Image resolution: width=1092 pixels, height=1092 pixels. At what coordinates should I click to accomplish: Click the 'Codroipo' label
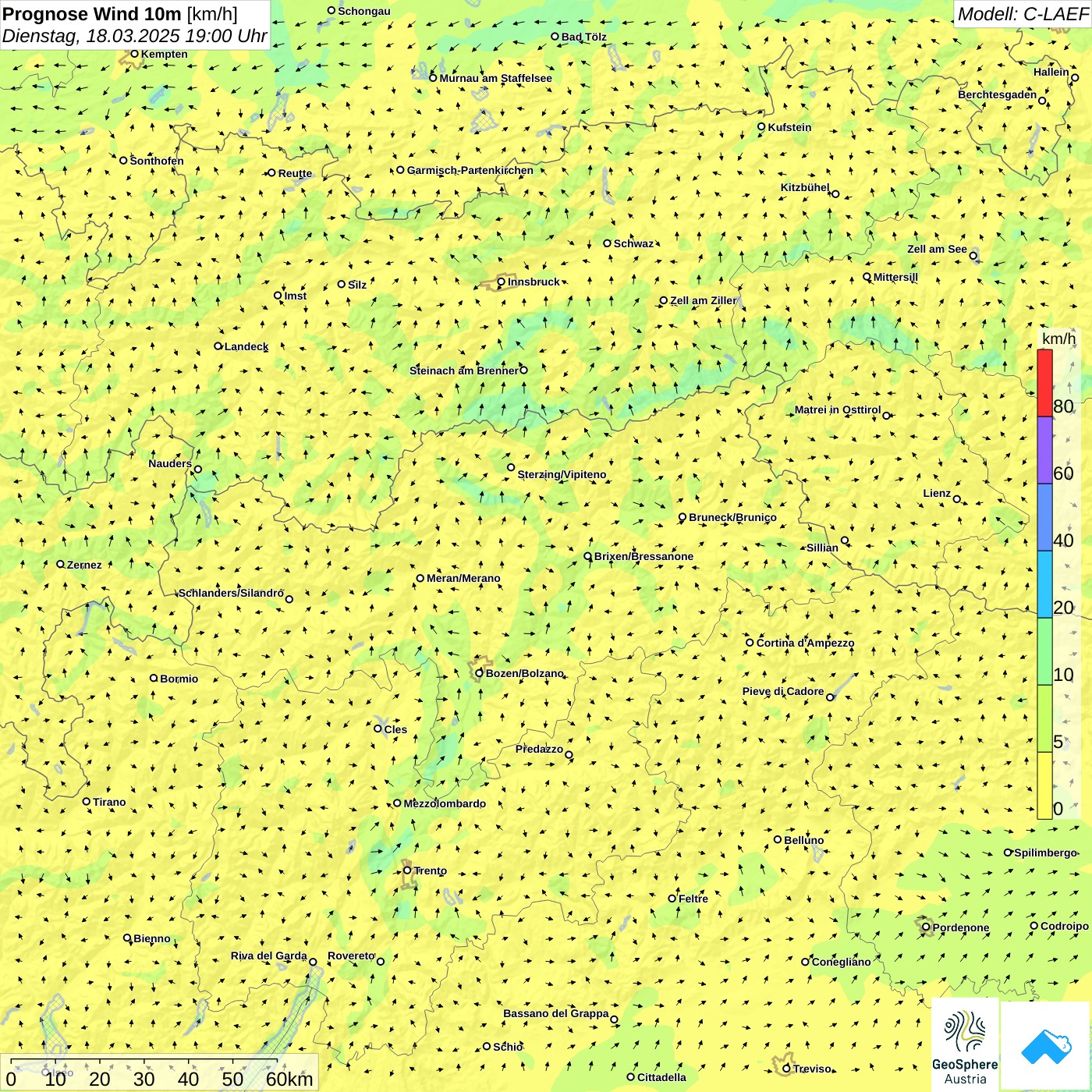click(x=1065, y=926)
